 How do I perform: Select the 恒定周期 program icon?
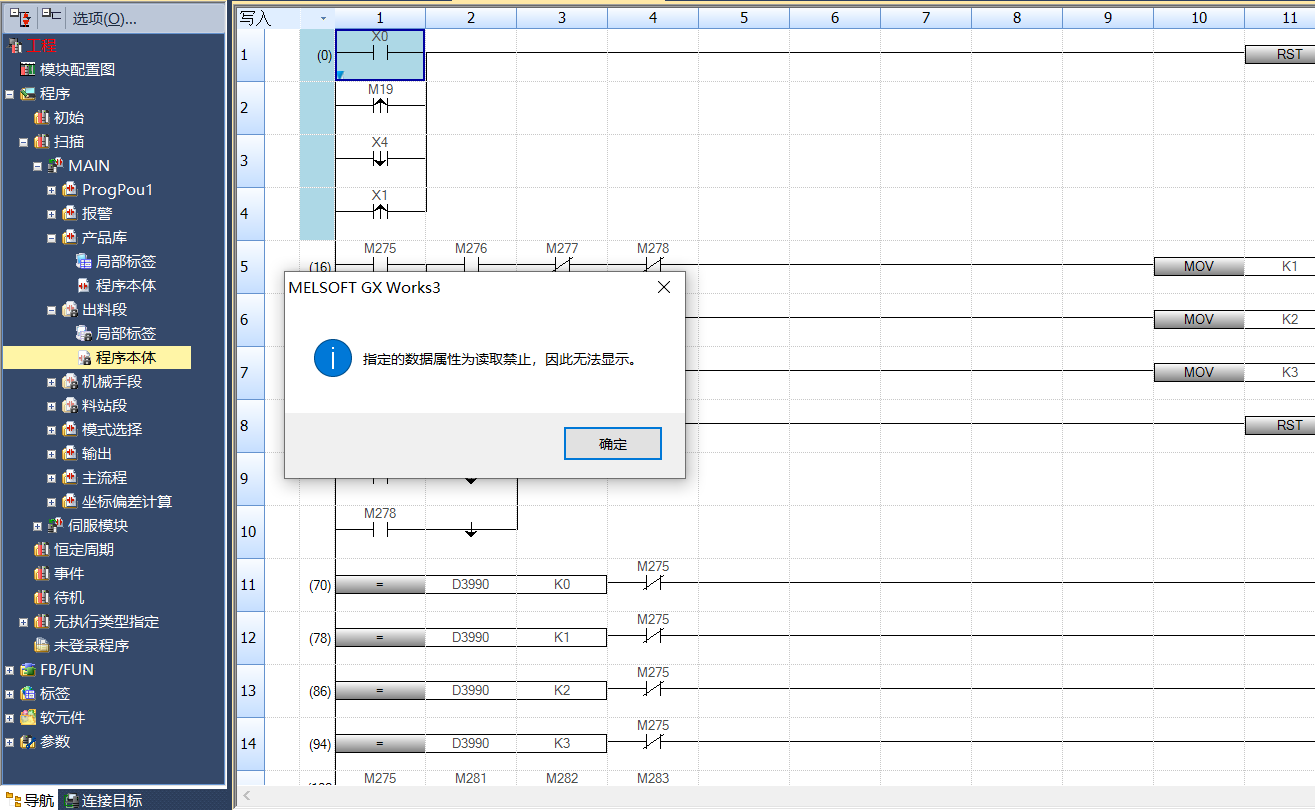41,550
